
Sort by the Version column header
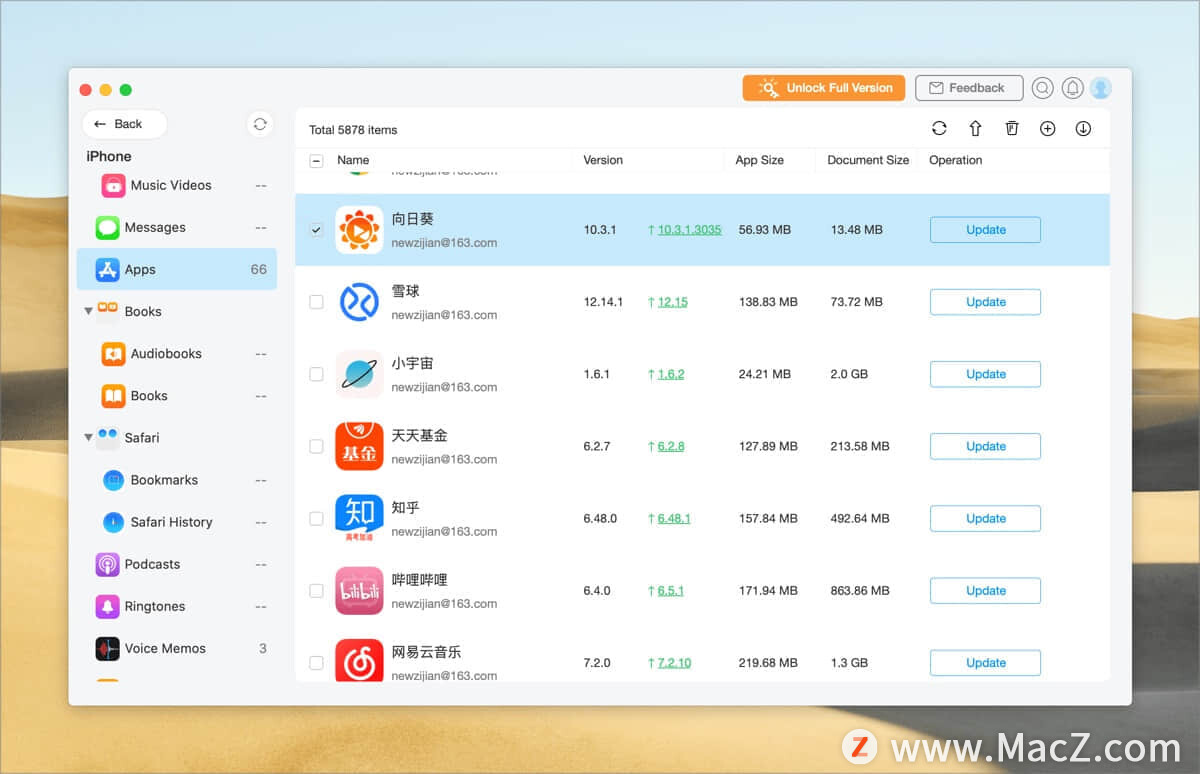coord(603,160)
